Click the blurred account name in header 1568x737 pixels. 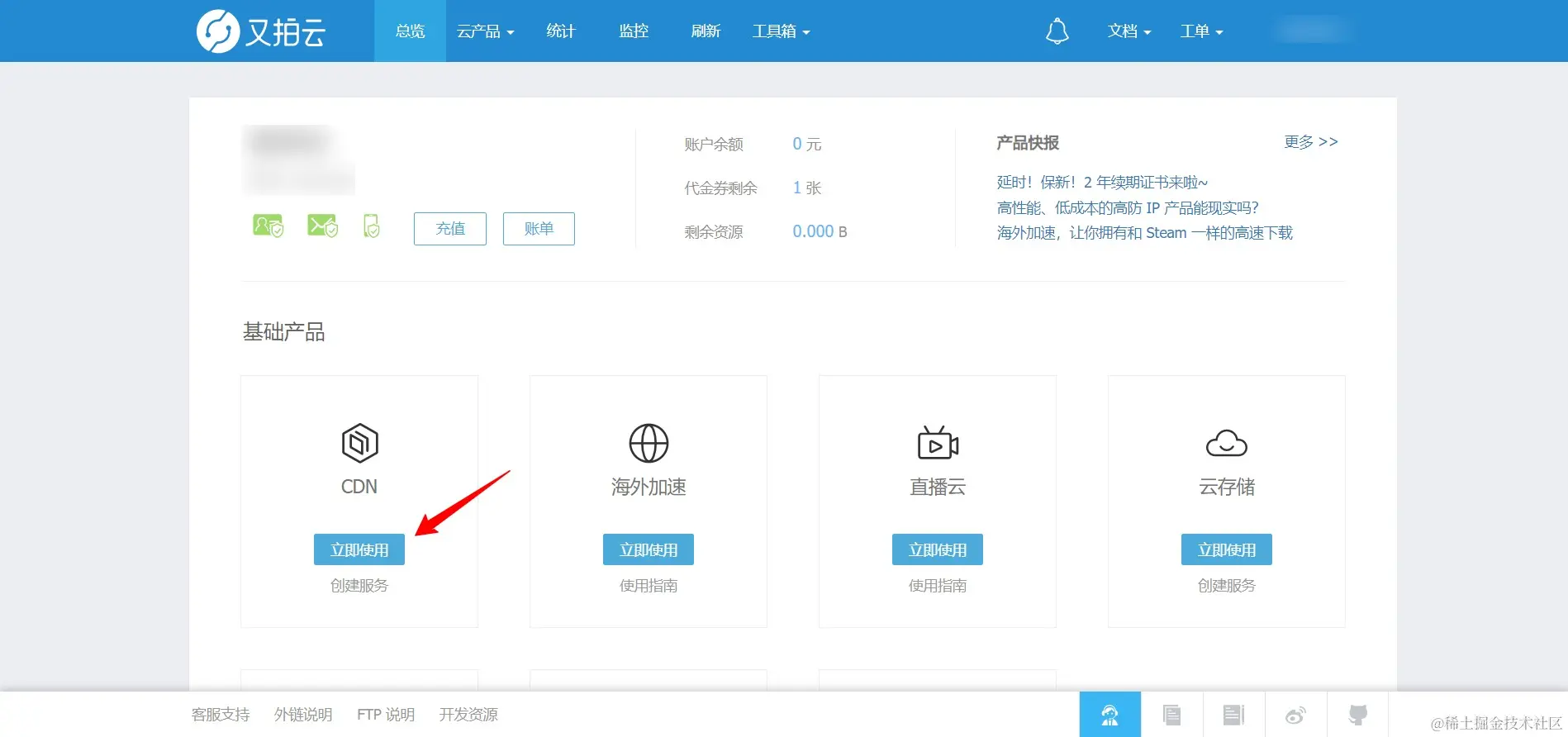tap(1312, 31)
